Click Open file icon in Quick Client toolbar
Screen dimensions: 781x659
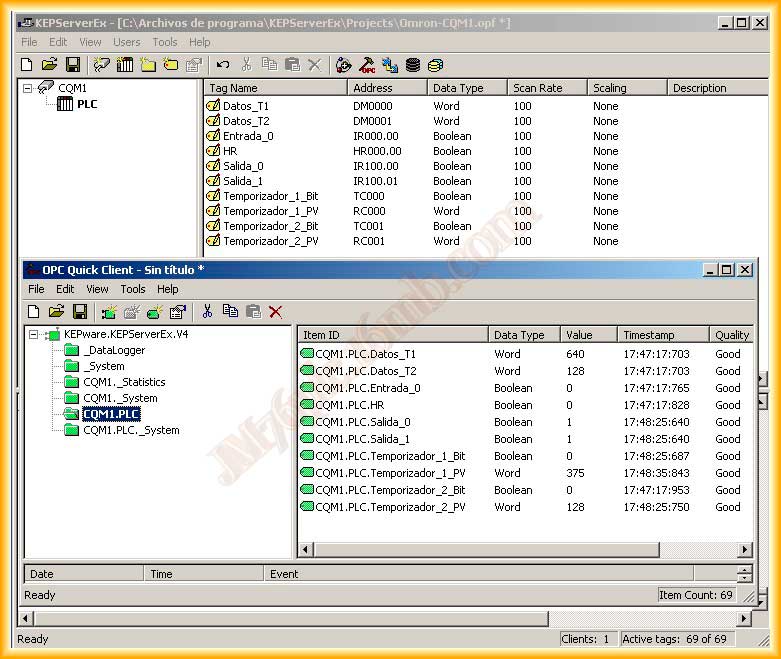56,312
